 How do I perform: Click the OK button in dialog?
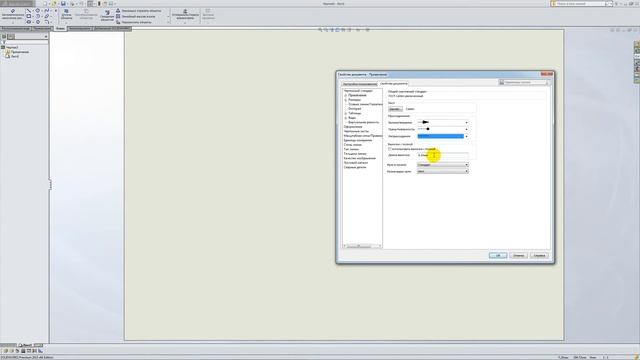[x=498, y=256]
